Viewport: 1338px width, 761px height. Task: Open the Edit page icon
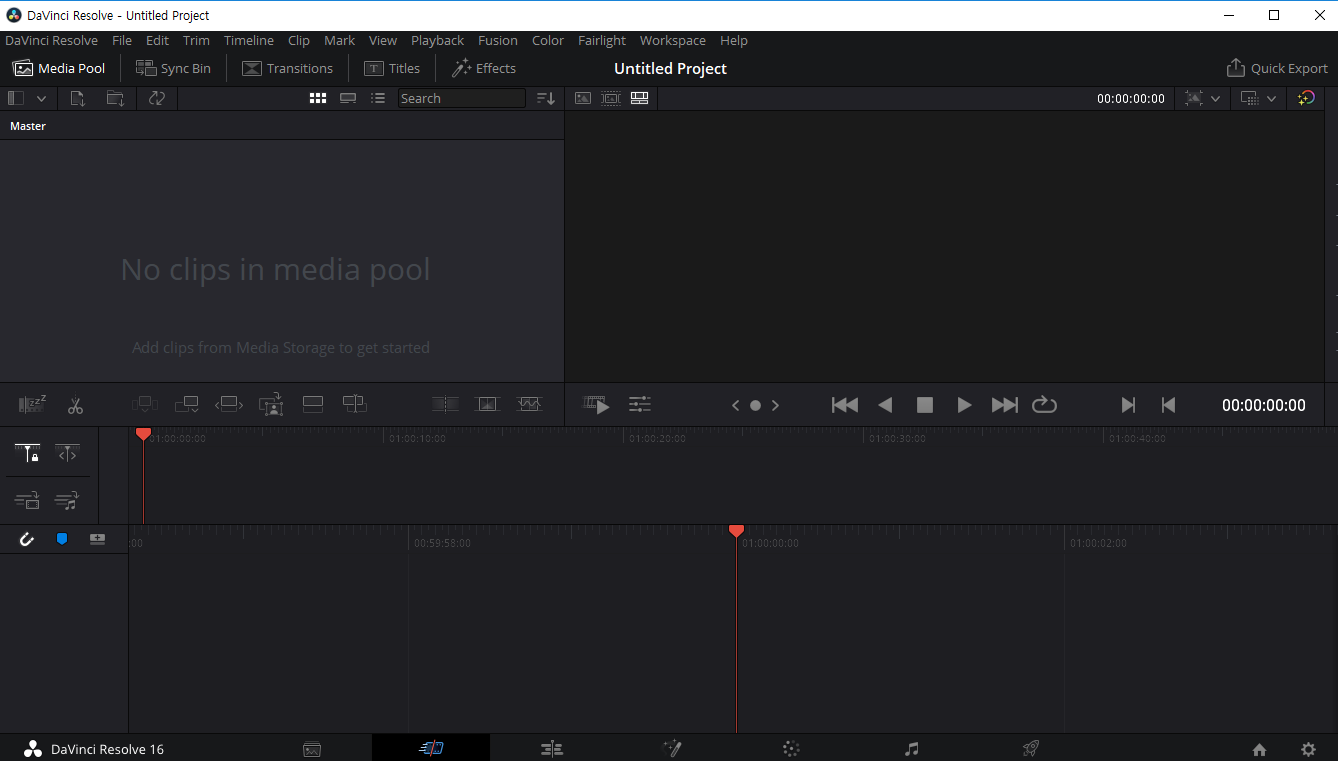(551, 749)
